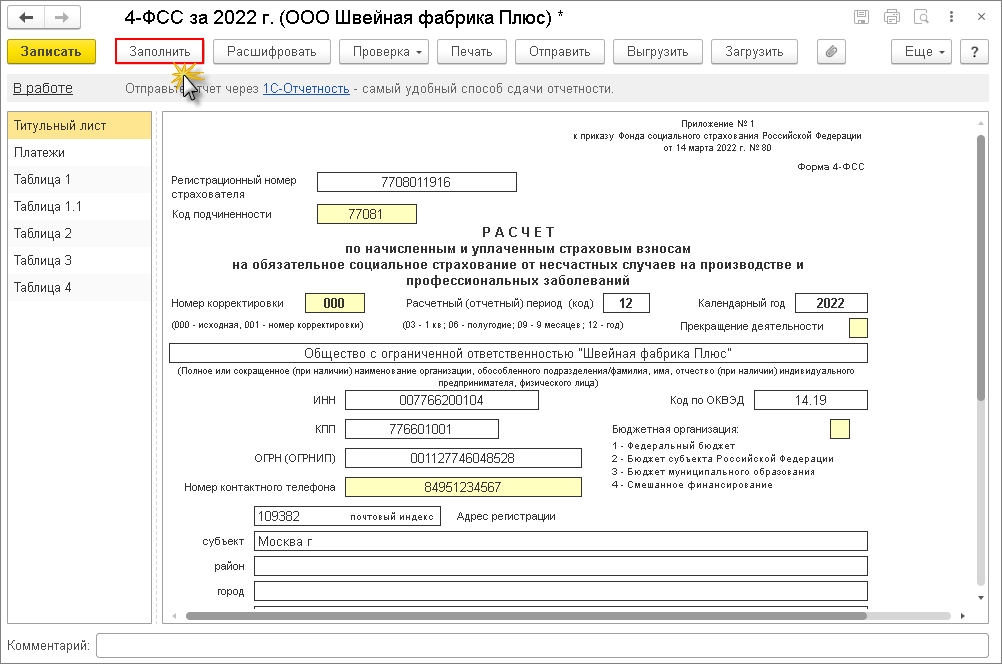This screenshot has height=664, width=1002.
Task: Click the scroll right arrow at bottom
Action: click(x=963, y=616)
